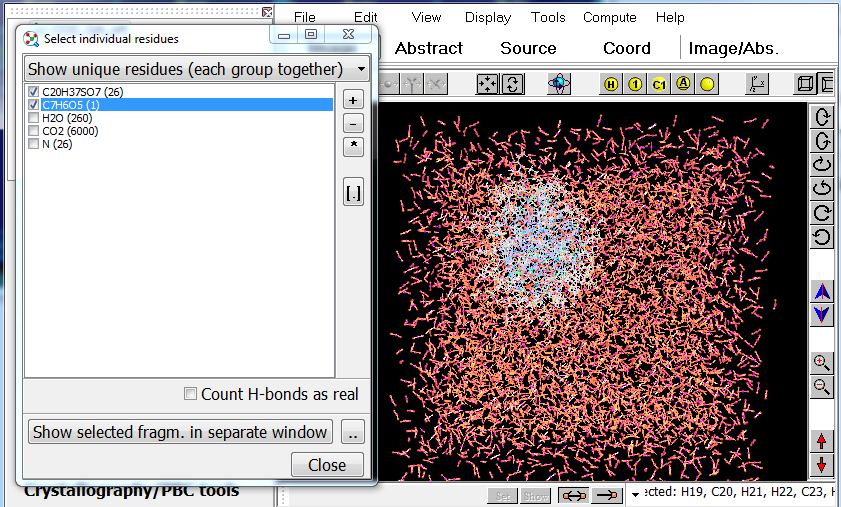Click the plain yellow sphere icon
The width and height of the screenshot is (841, 507).
coord(707,85)
